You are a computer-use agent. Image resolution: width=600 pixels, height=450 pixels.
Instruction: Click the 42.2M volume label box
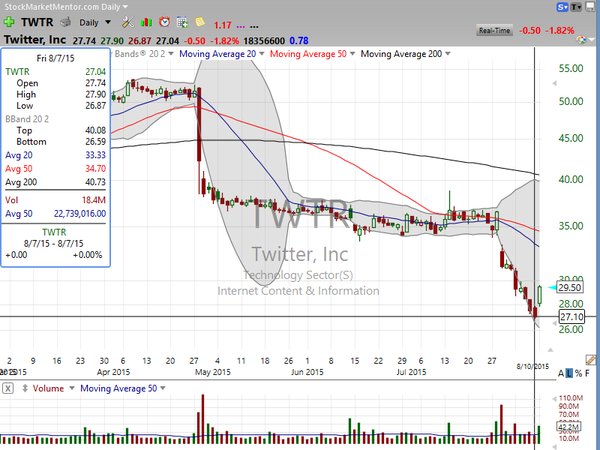(568, 427)
